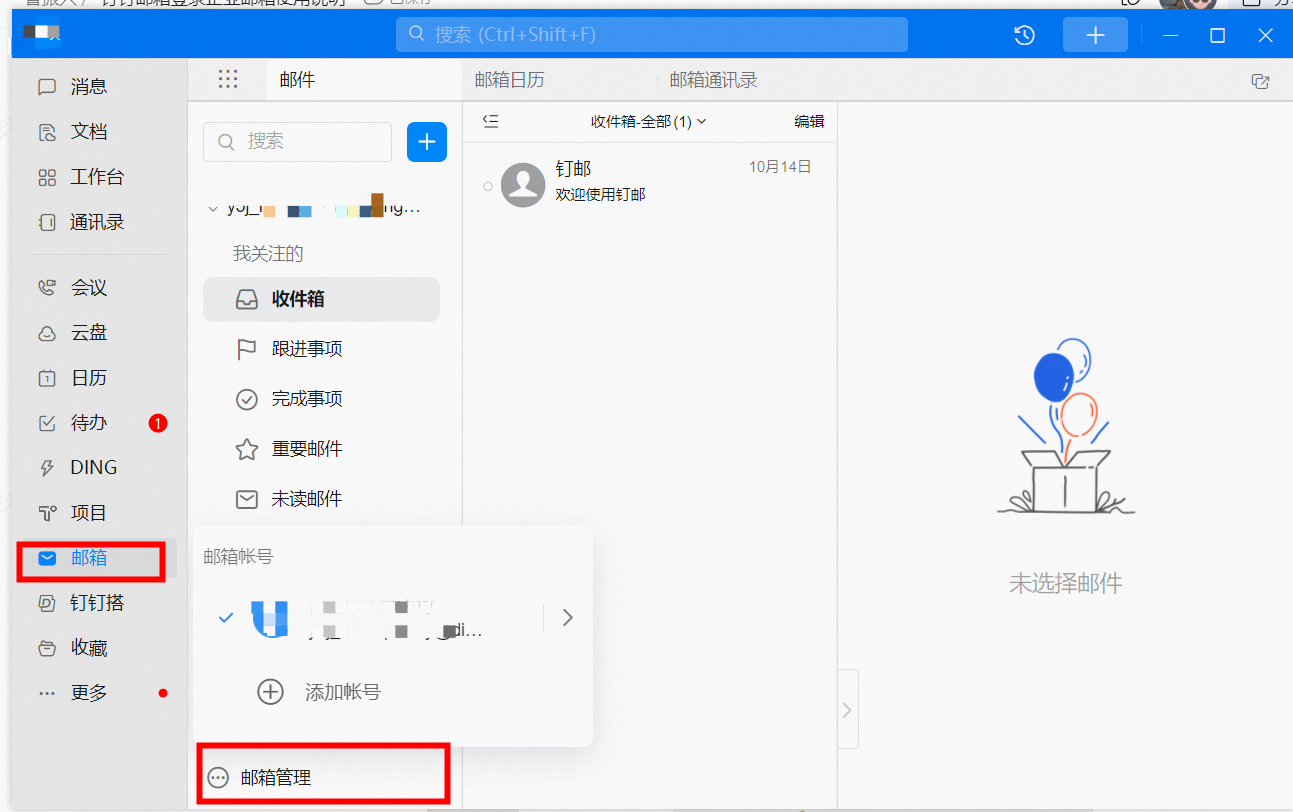Collapse the folder list with the 收件箱 header icon
This screenshot has height=812, width=1293.
(x=490, y=121)
